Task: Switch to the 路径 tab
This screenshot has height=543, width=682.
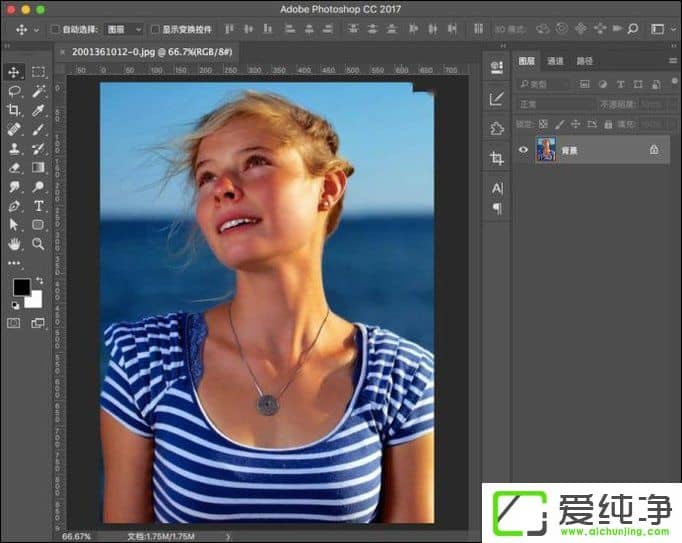Action: click(584, 61)
